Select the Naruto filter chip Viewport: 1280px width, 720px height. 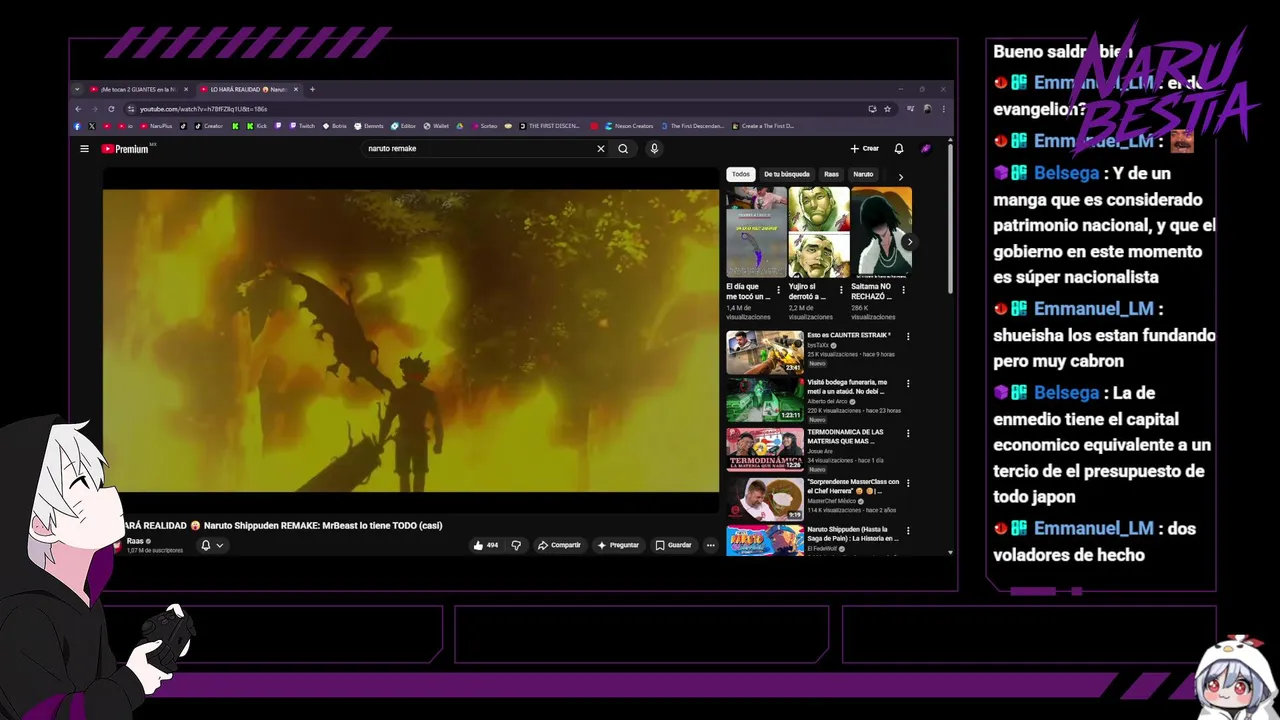(x=863, y=174)
